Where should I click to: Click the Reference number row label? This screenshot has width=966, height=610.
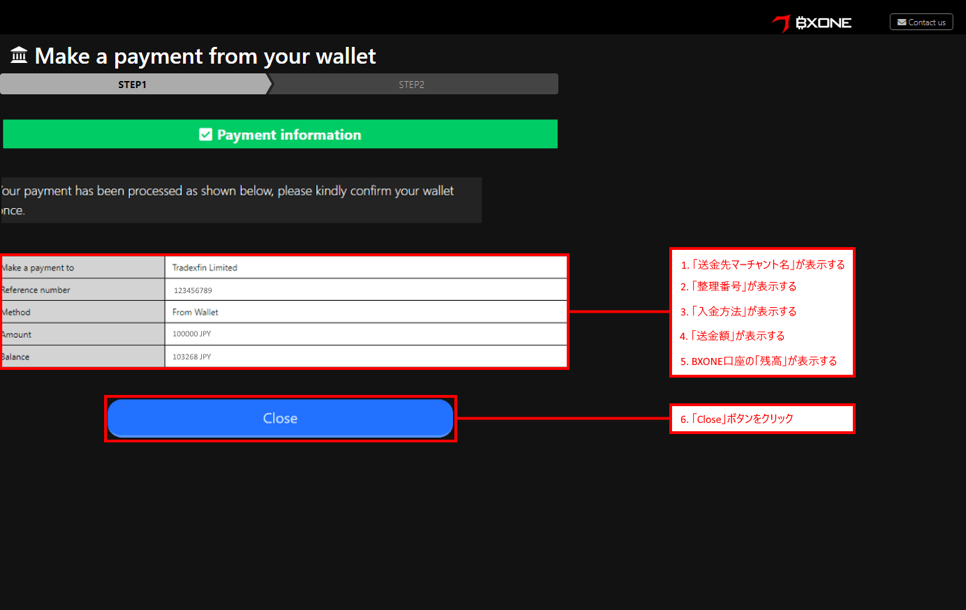pyautogui.click(x=36, y=290)
